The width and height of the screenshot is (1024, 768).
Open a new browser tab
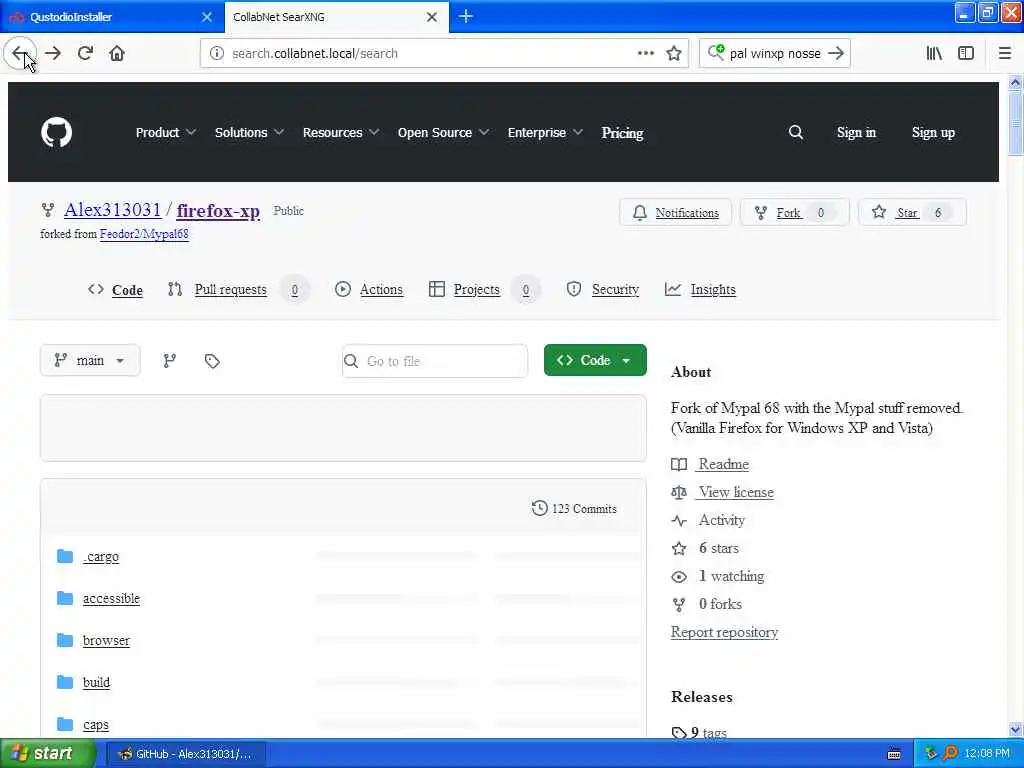pyautogui.click(x=466, y=16)
